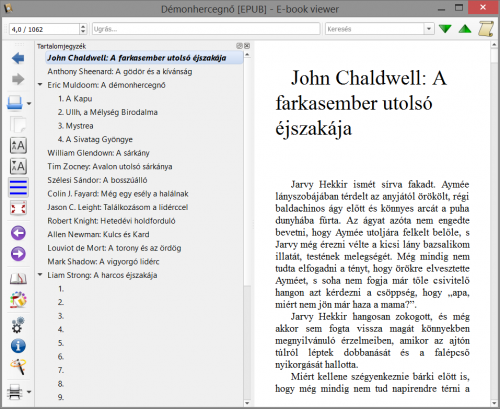Select Robert Knight: Hetedévi holdforduló

tap(111, 221)
